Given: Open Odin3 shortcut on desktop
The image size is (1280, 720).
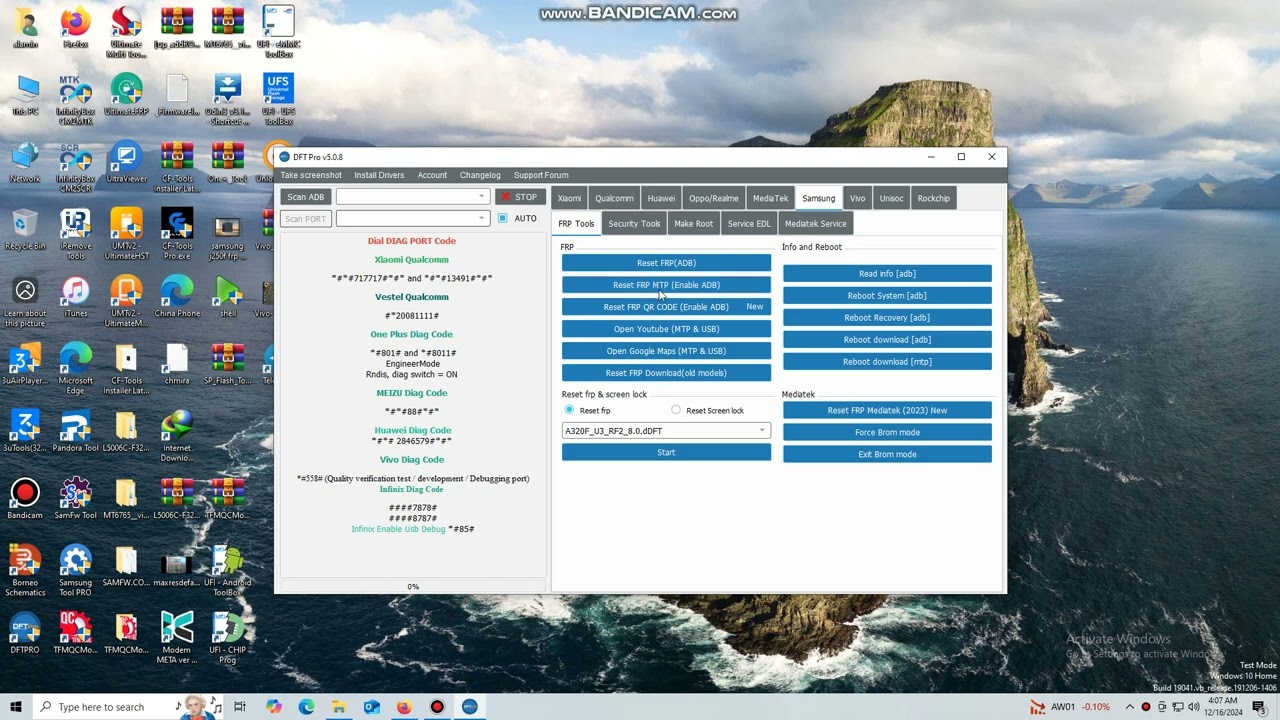Looking at the screenshot, I should tap(228, 100).
